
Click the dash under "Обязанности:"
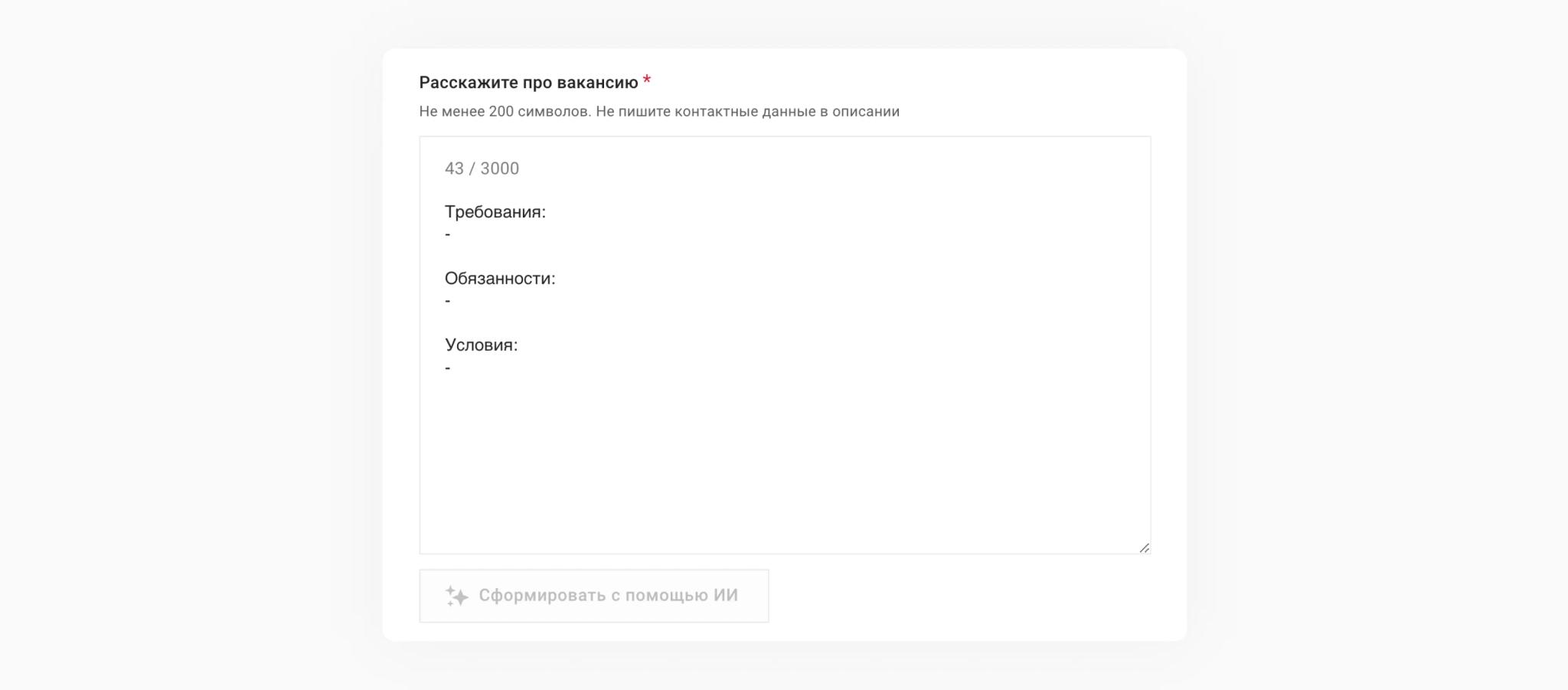pyautogui.click(x=448, y=301)
